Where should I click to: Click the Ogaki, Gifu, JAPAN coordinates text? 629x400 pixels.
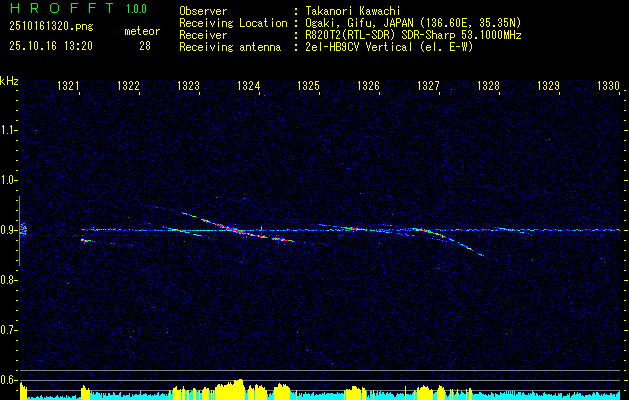point(413,23)
